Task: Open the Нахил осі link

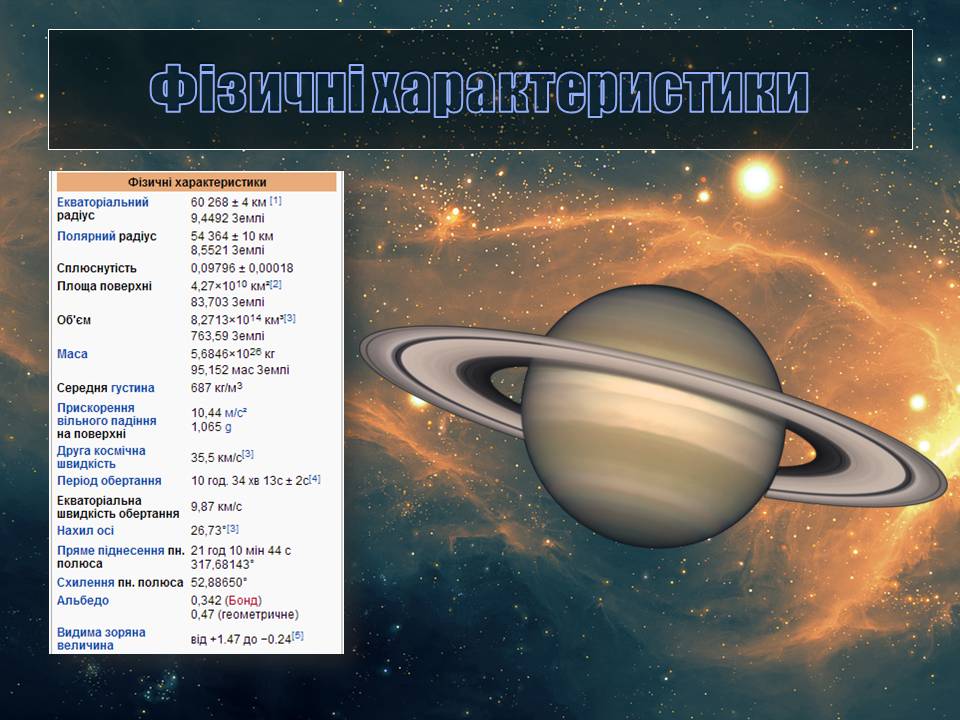Action: pyautogui.click(x=86, y=531)
